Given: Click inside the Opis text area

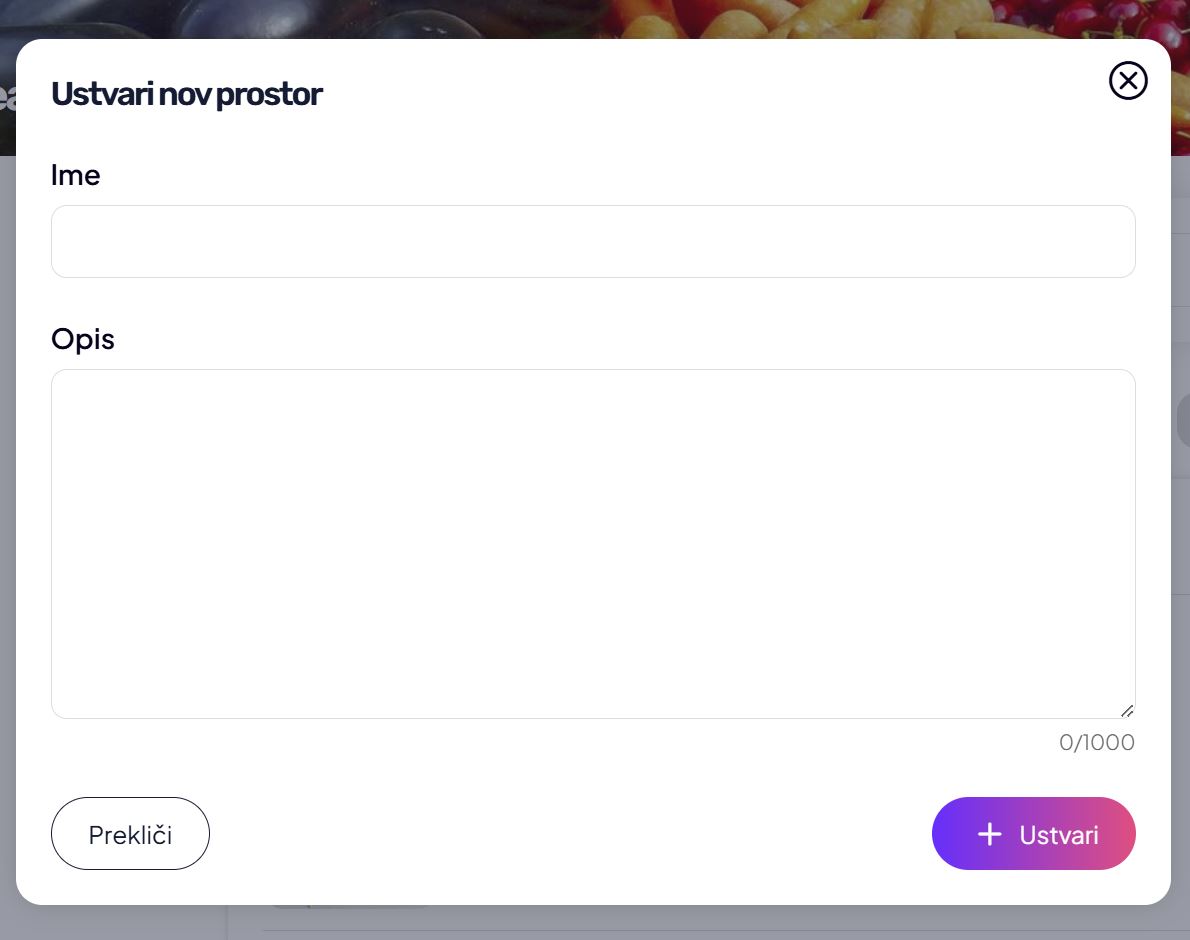Looking at the screenshot, I should click(593, 543).
